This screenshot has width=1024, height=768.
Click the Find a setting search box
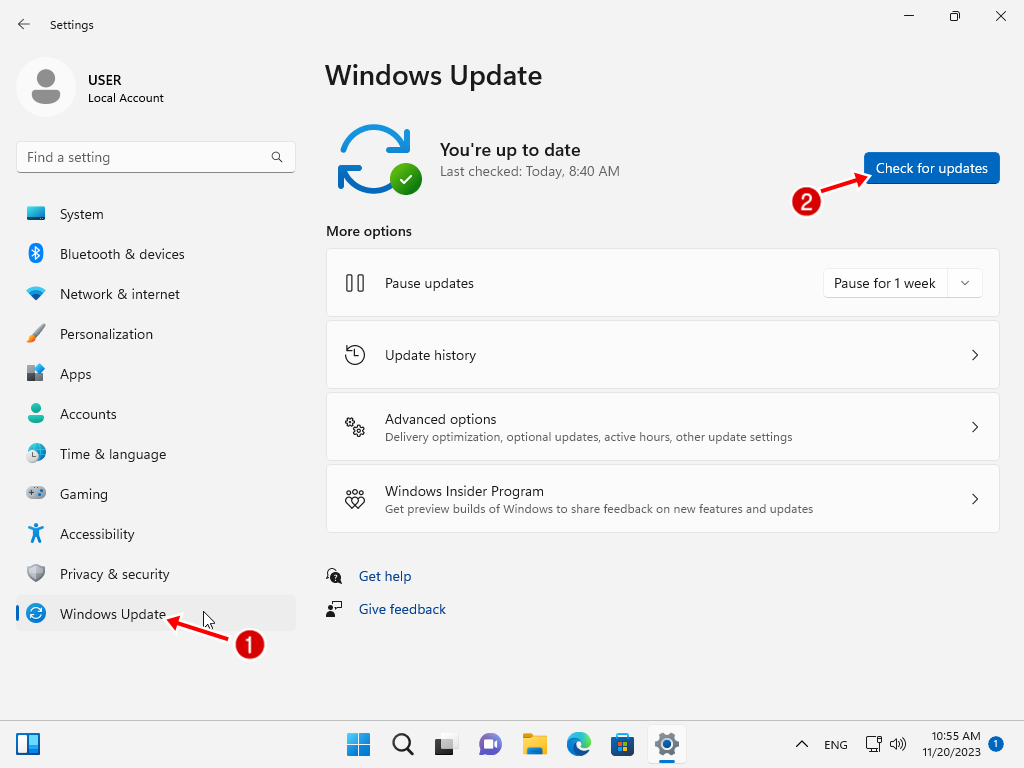(145, 157)
